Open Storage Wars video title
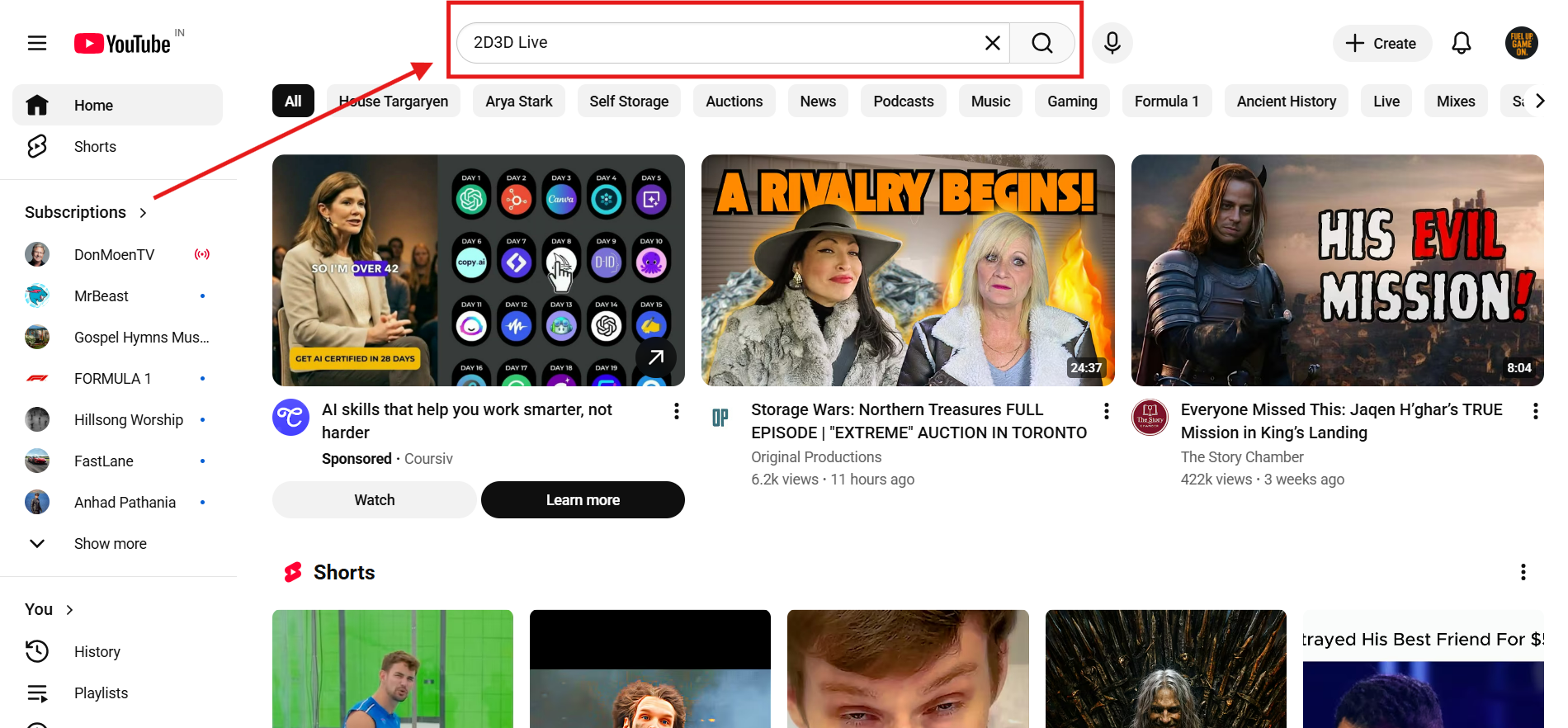Viewport: 1568px width, 728px height. 919,421
